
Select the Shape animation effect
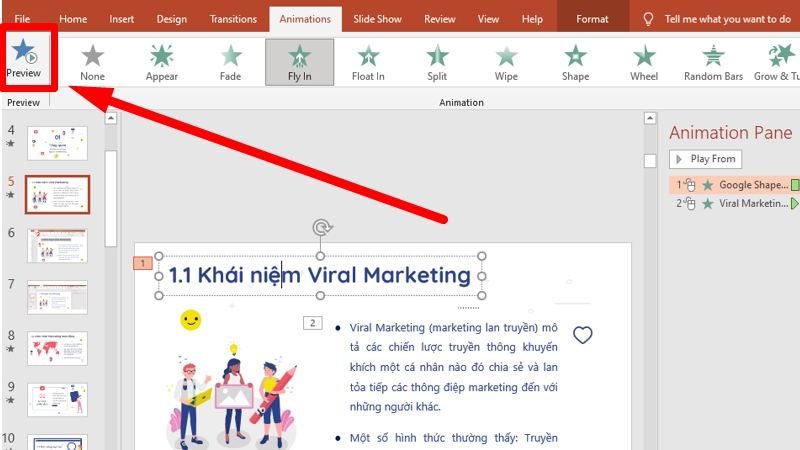point(576,62)
